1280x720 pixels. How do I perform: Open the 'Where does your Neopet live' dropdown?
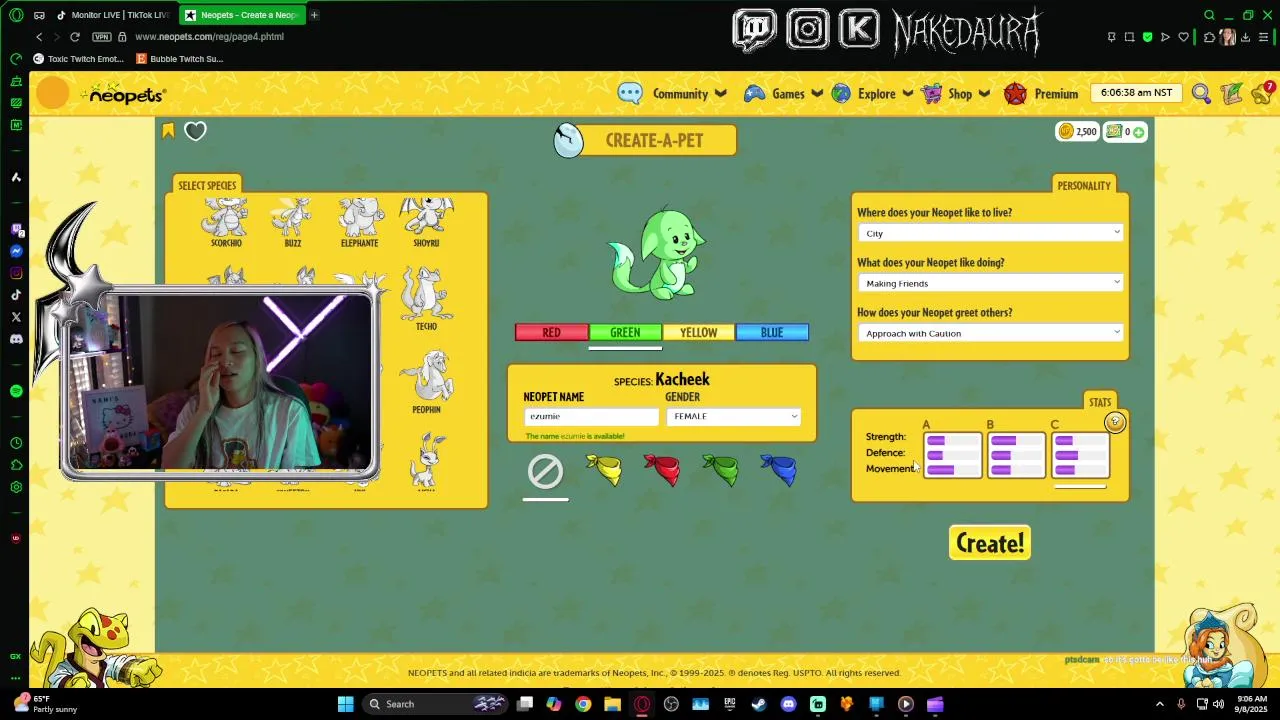pos(990,233)
